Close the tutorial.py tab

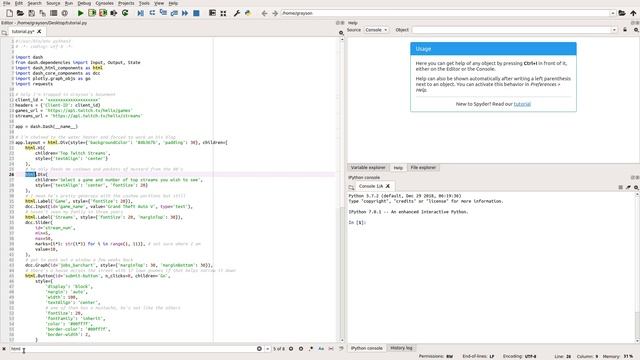[39, 31]
